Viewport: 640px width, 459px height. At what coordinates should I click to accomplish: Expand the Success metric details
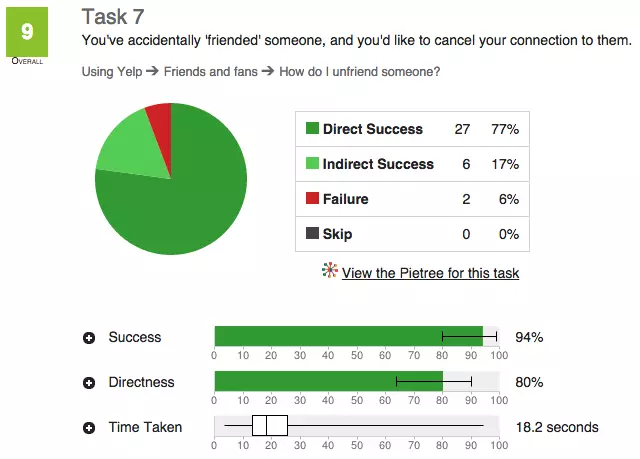pyautogui.click(x=89, y=338)
